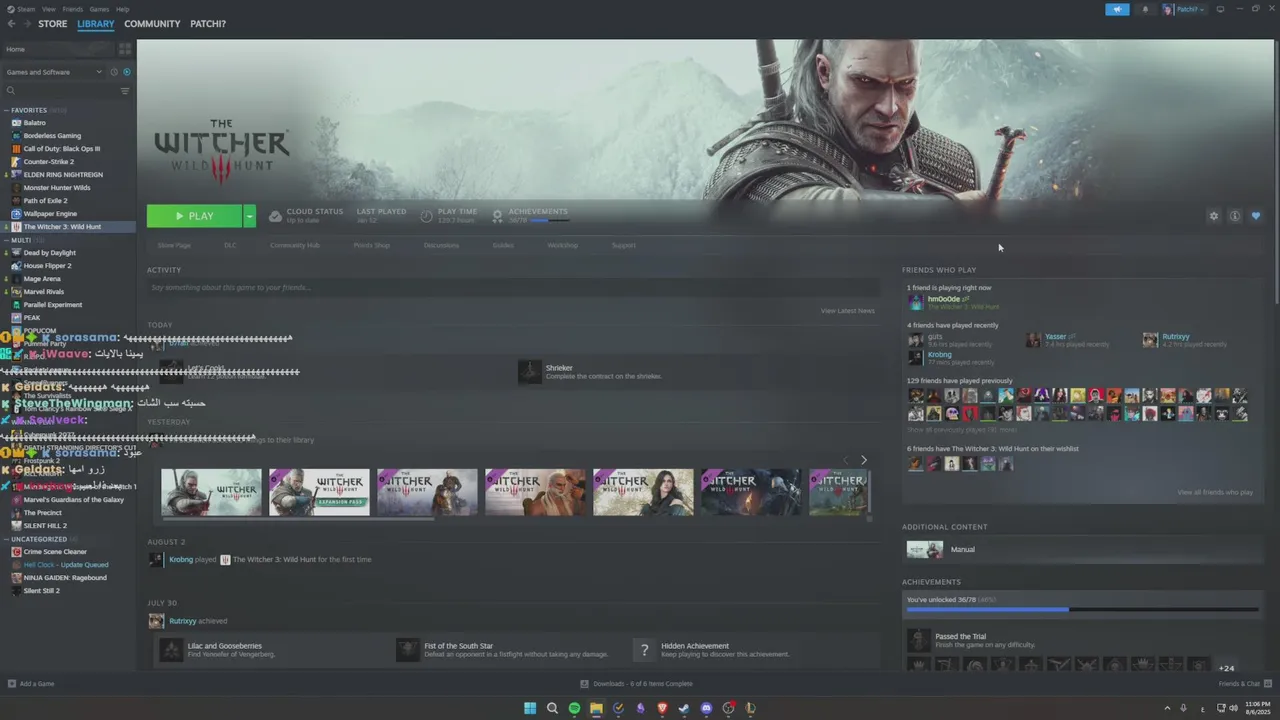Enter Big Picture mode monitor icon

click(1220, 9)
